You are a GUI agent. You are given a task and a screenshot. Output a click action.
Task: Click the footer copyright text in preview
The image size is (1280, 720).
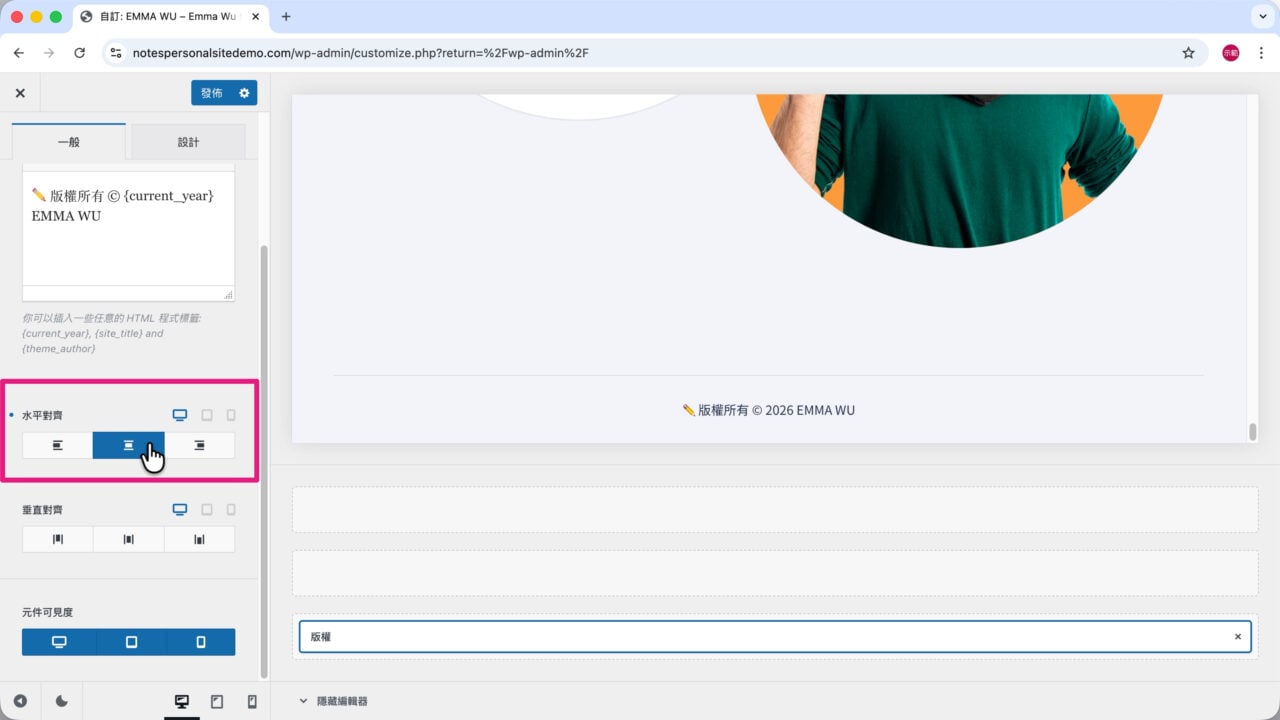point(768,410)
